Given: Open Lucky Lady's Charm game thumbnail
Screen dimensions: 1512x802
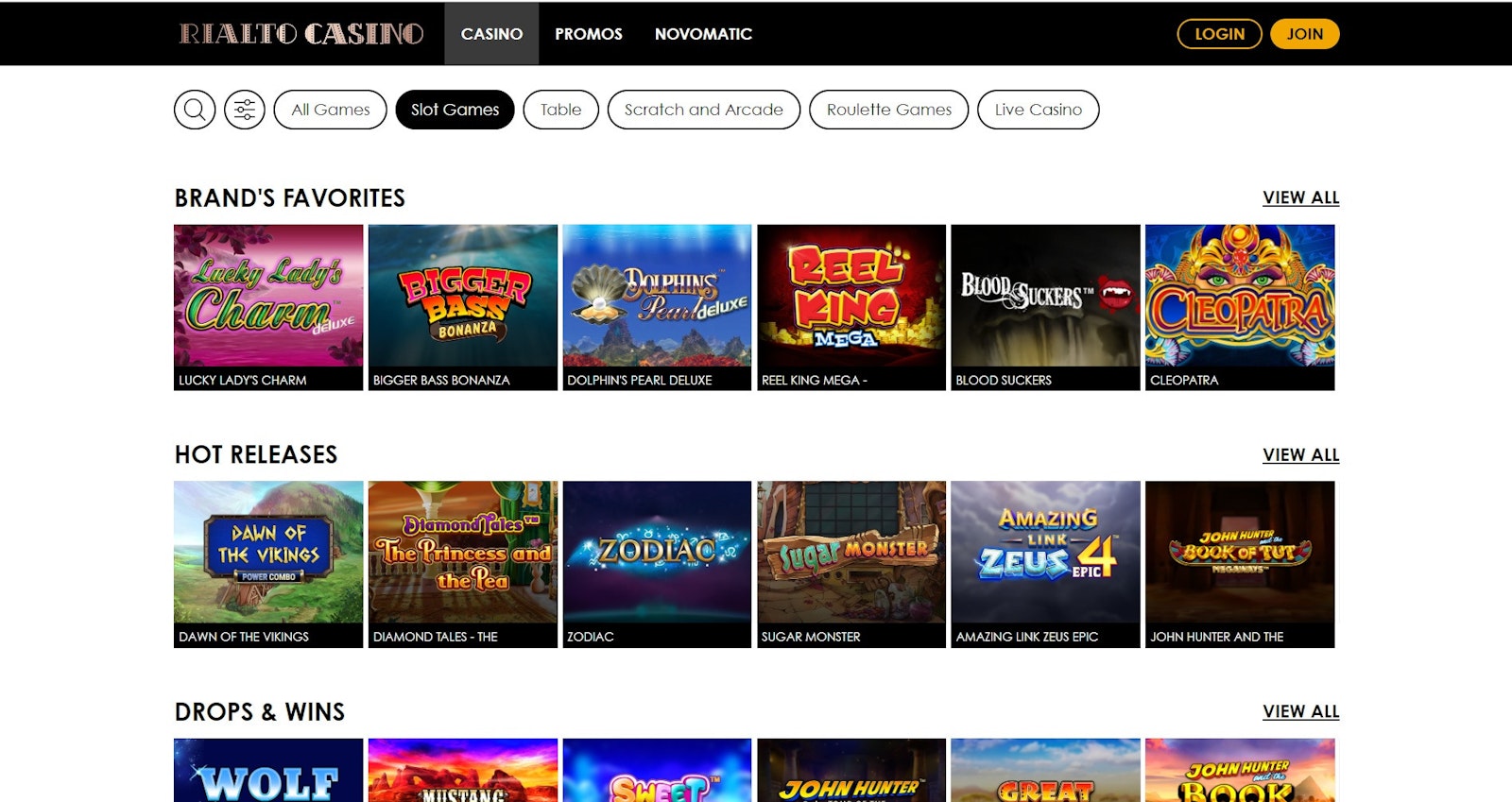Looking at the screenshot, I should [268, 307].
